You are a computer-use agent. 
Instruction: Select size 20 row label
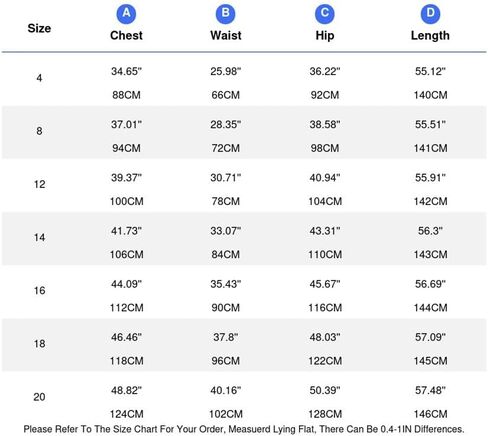tap(39, 397)
